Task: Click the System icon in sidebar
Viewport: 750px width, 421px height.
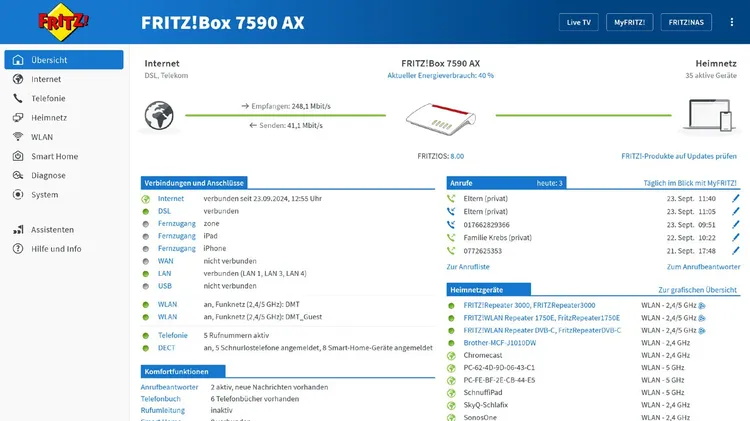Action: pos(18,194)
